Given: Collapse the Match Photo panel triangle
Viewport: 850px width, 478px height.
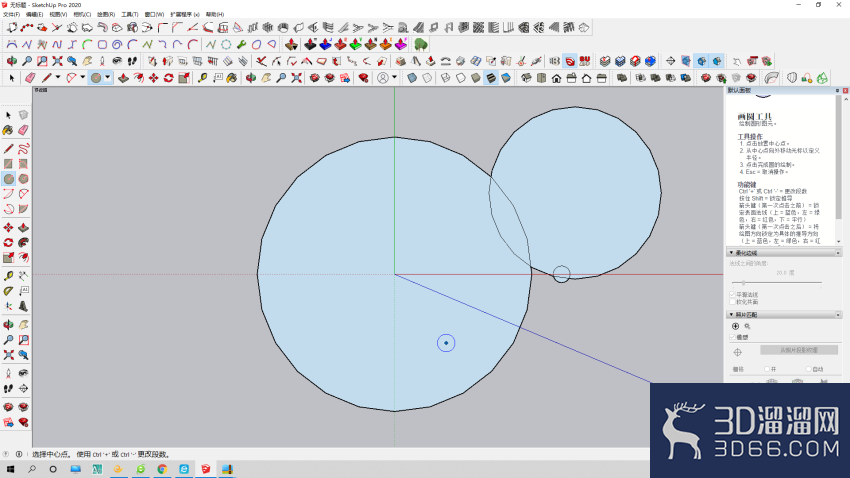Looking at the screenshot, I should [731, 315].
